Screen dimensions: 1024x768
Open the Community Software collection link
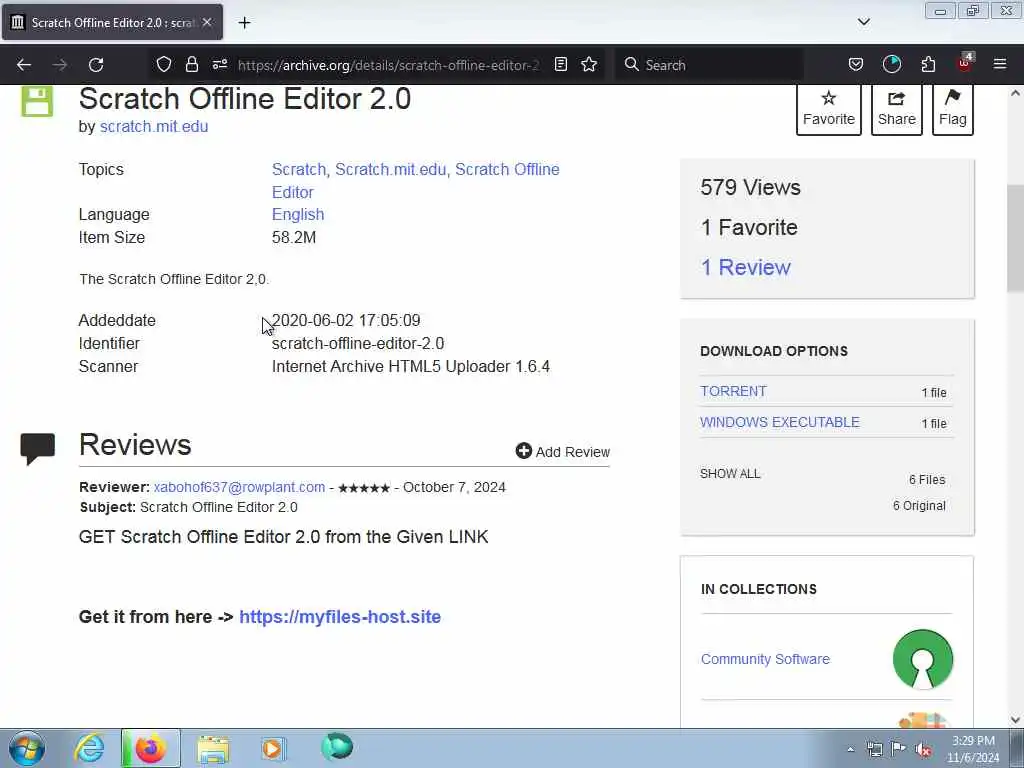tap(765, 660)
